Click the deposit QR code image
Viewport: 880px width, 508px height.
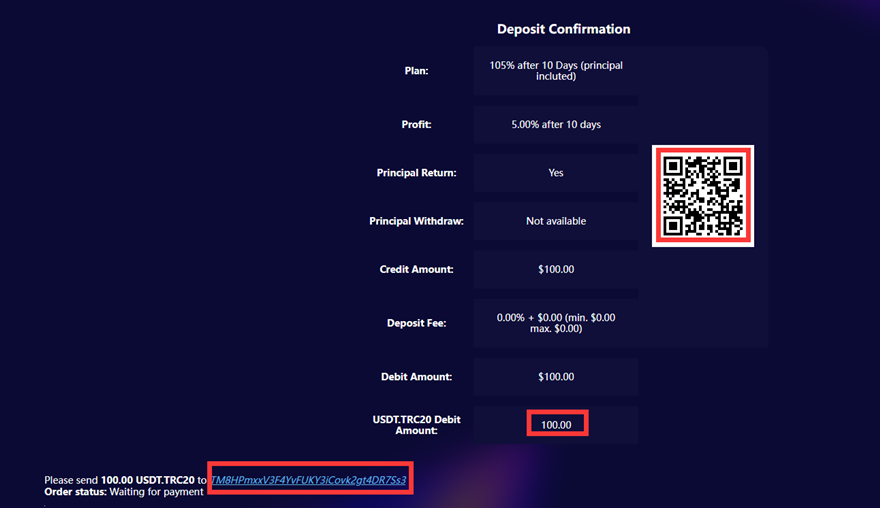coord(703,196)
